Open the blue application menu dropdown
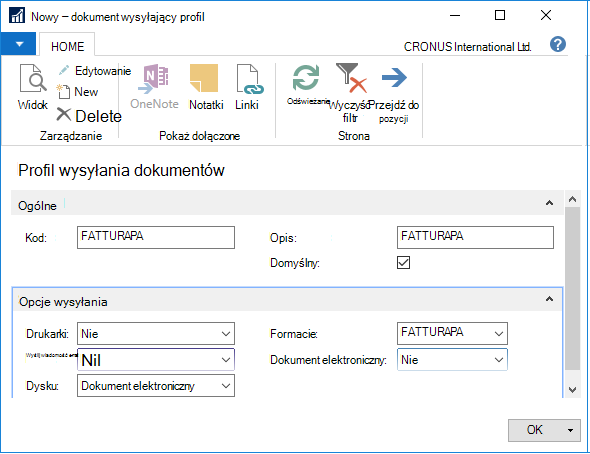This screenshot has width=590, height=454. [x=18, y=44]
